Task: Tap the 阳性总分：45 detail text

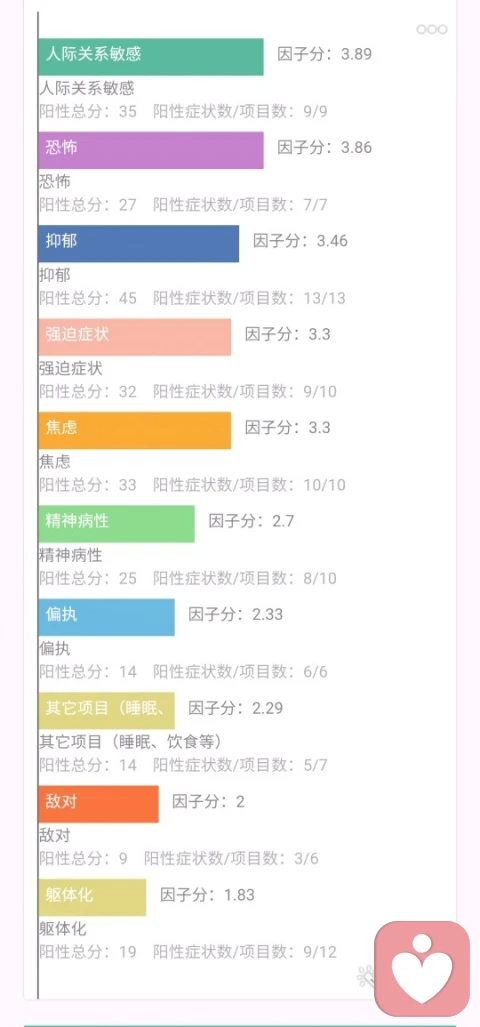Action: 88,298
